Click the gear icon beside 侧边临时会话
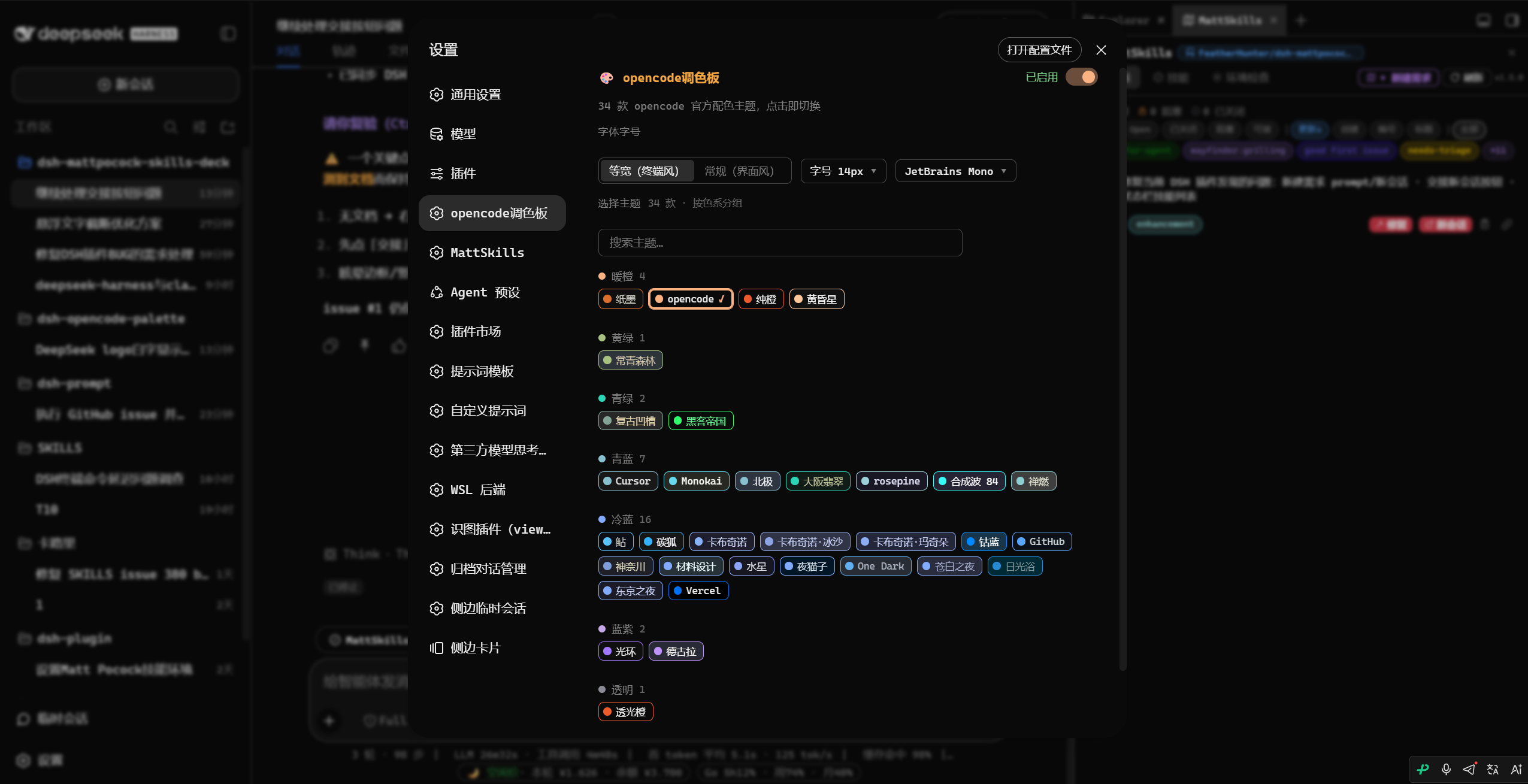The height and width of the screenshot is (784, 1528). [437, 609]
